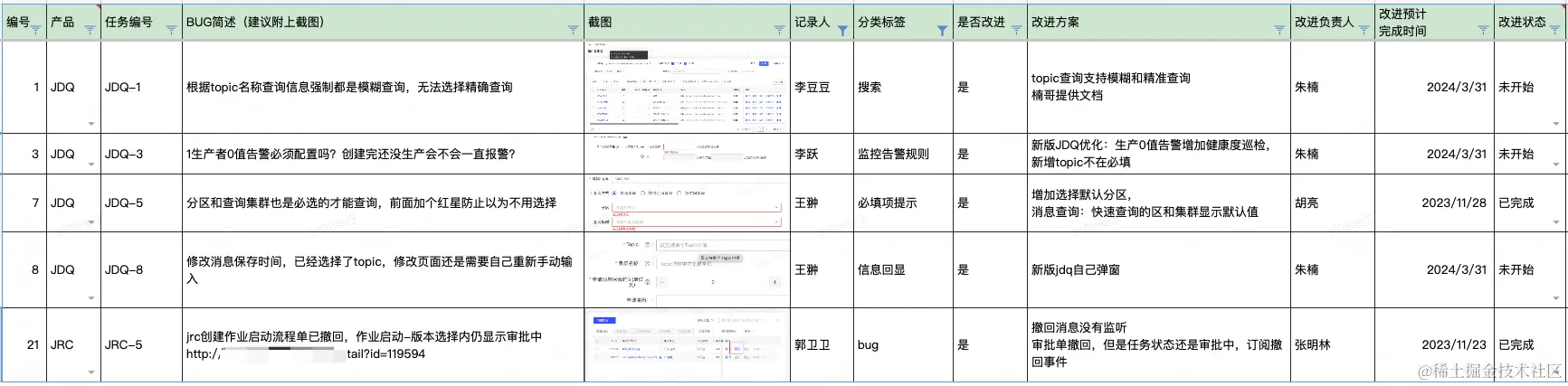Open the filter on the 是否改进 column header
The width and height of the screenshot is (1568, 386).
pyautogui.click(x=1016, y=30)
